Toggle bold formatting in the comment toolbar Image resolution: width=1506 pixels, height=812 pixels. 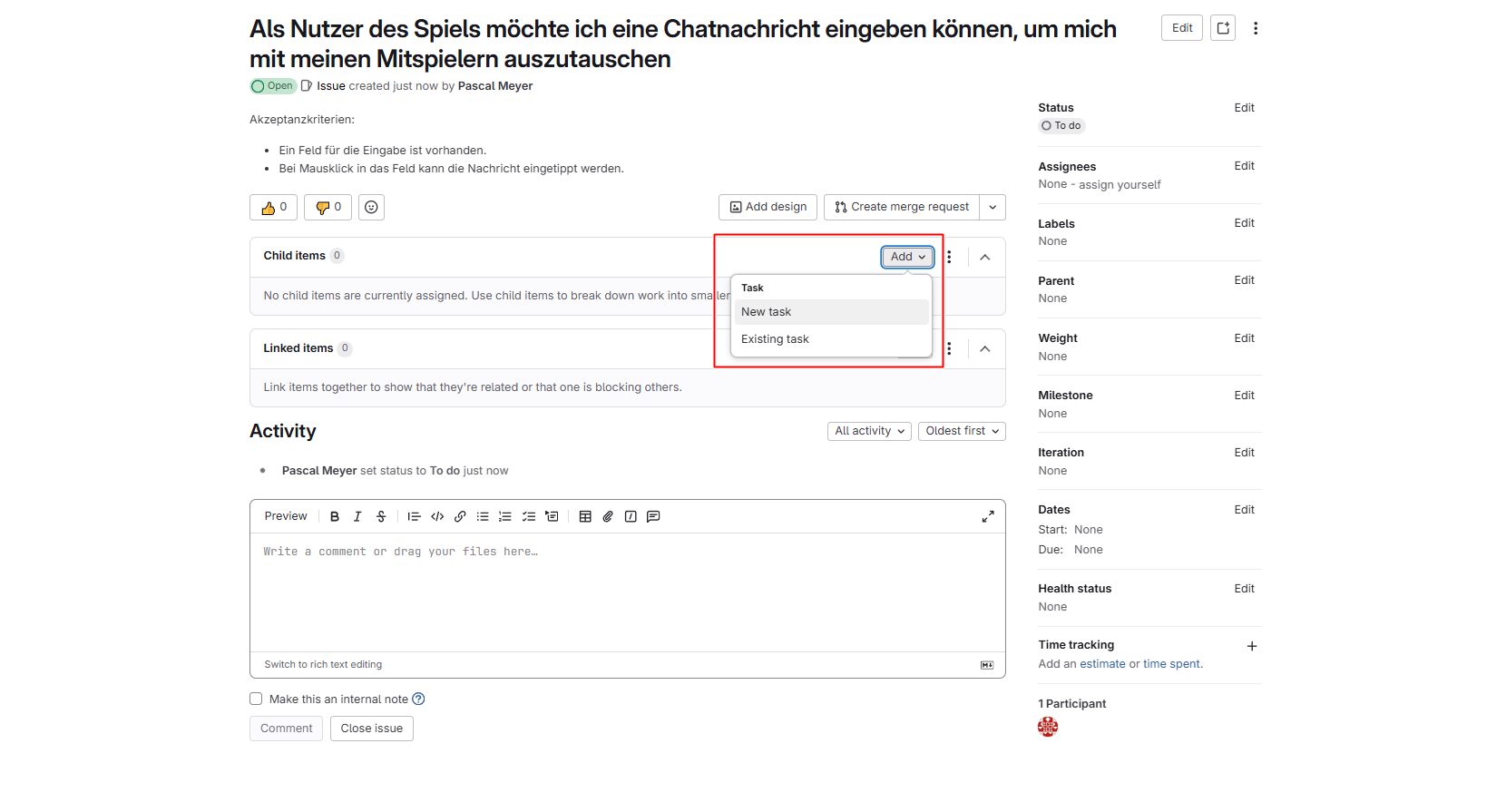tap(335, 516)
